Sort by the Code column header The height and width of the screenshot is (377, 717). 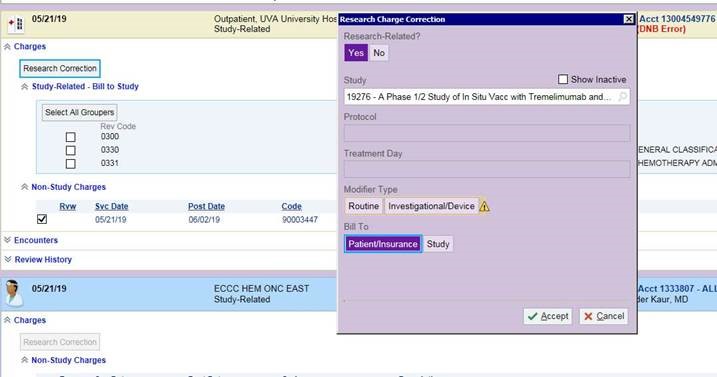(291, 206)
